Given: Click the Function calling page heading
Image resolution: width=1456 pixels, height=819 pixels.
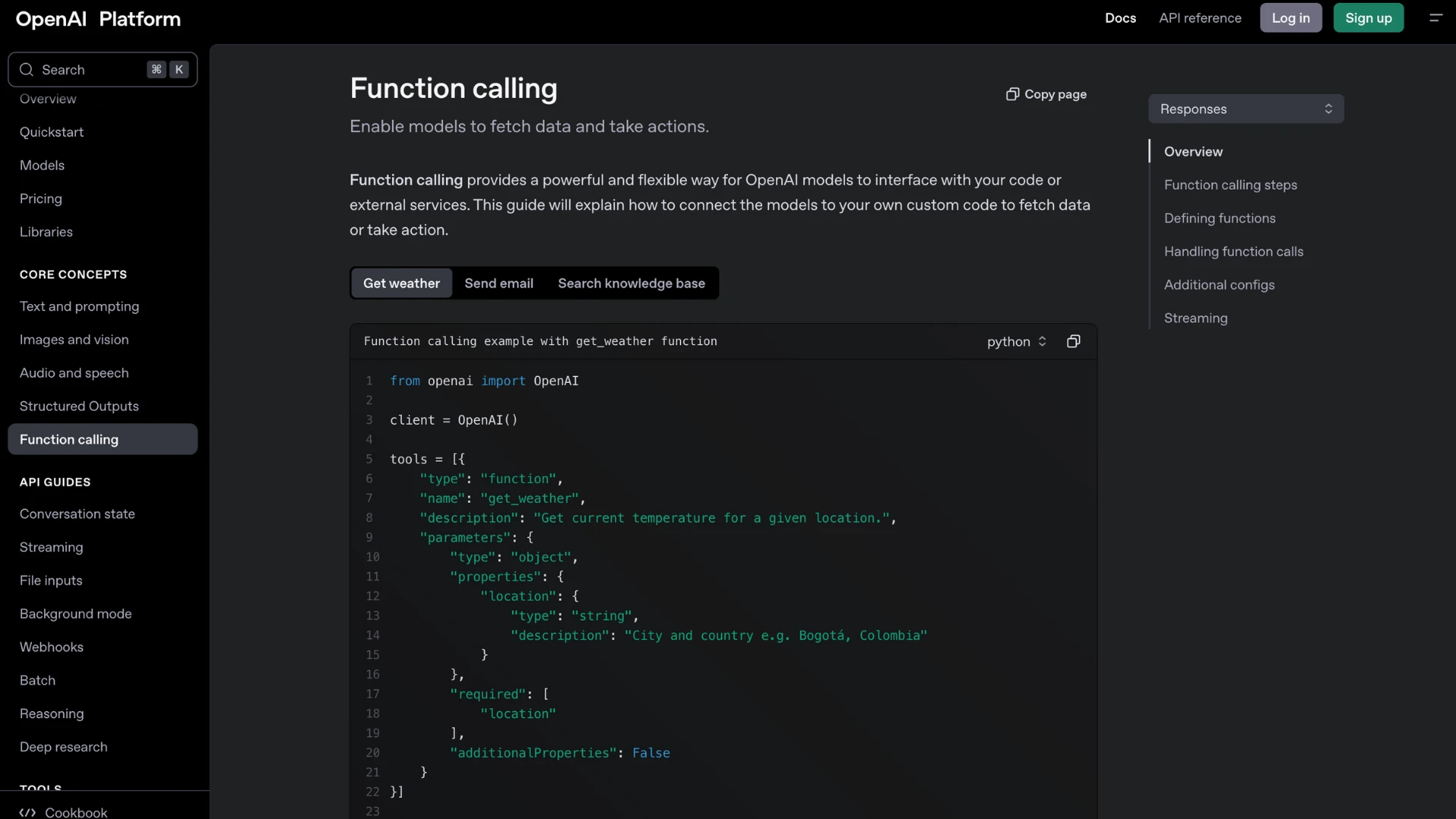Looking at the screenshot, I should coord(453,89).
